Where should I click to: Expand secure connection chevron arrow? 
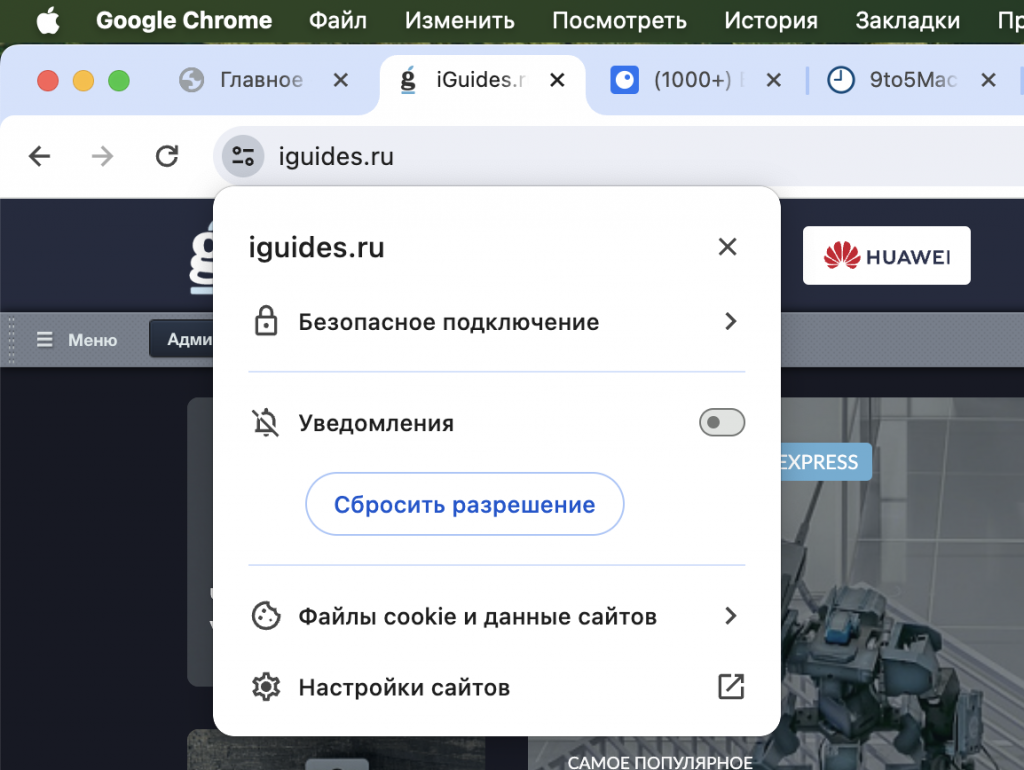pos(731,321)
